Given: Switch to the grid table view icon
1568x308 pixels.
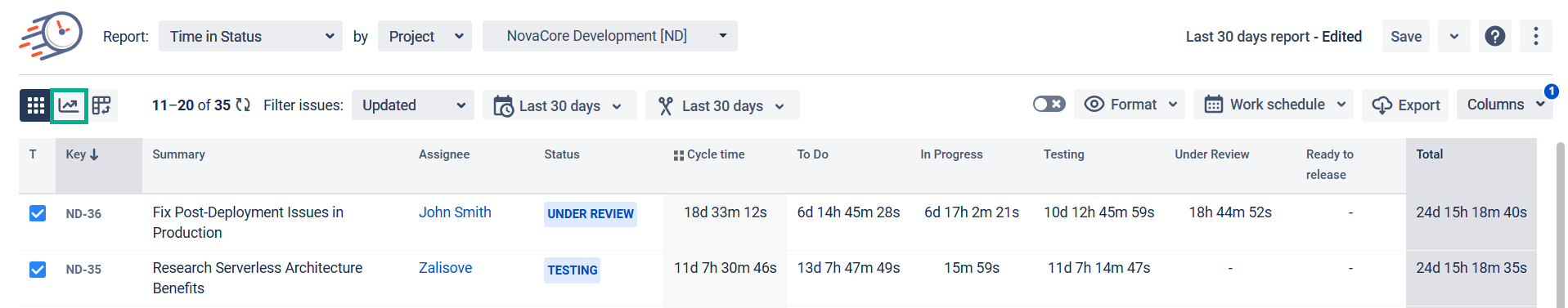Looking at the screenshot, I should pyautogui.click(x=35, y=105).
